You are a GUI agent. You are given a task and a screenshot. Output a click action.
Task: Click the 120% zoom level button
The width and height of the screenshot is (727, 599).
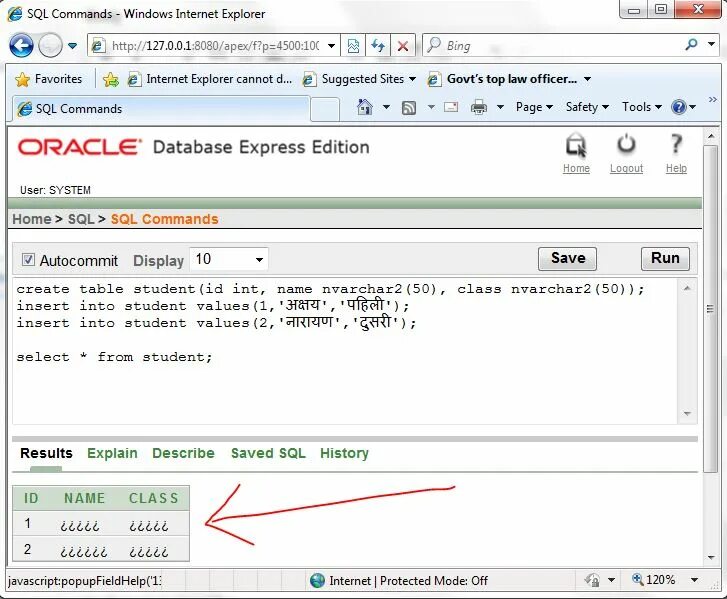point(653,580)
